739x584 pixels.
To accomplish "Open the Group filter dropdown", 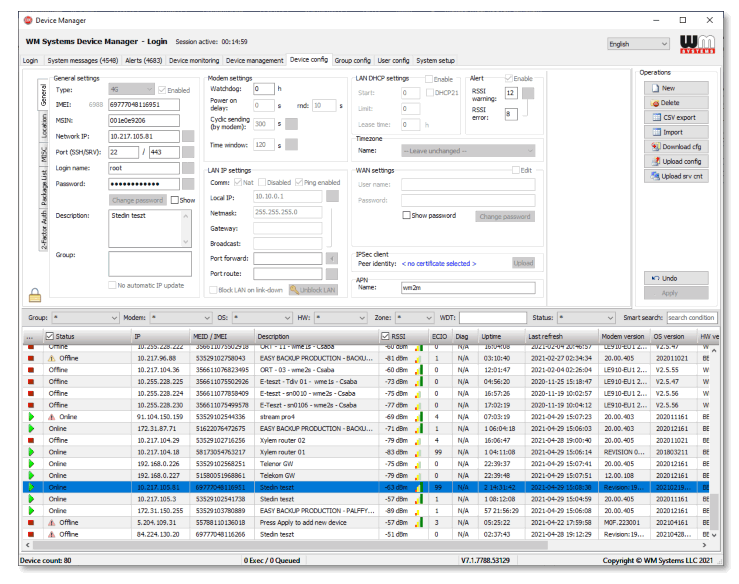I will point(85,318).
